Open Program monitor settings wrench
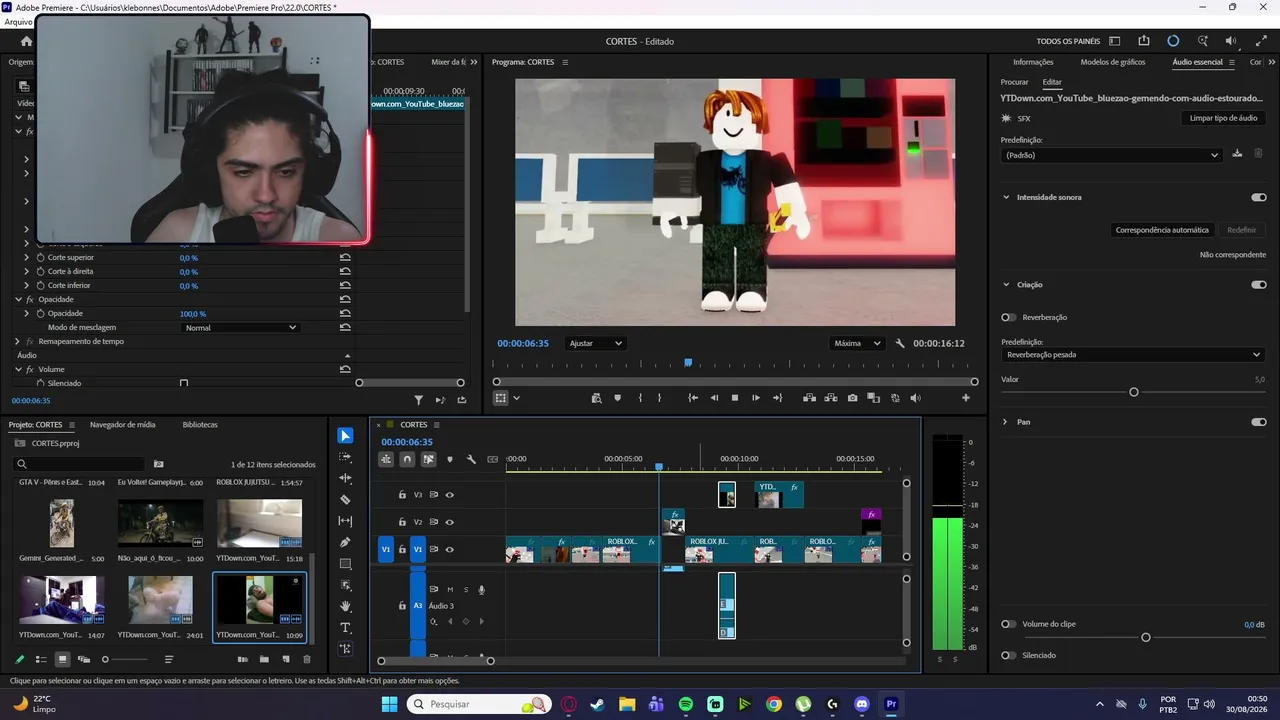This screenshot has height=720, width=1280. click(x=900, y=343)
